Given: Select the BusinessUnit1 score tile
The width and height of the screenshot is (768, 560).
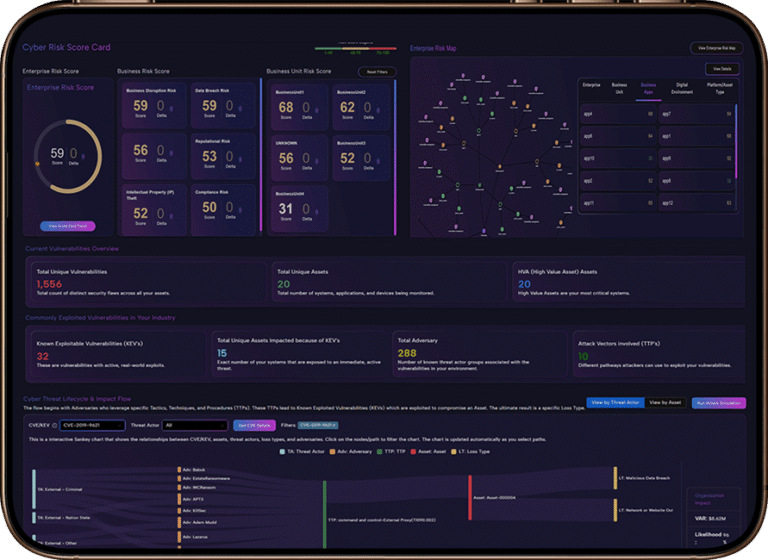Looking at the screenshot, I should [x=290, y=106].
